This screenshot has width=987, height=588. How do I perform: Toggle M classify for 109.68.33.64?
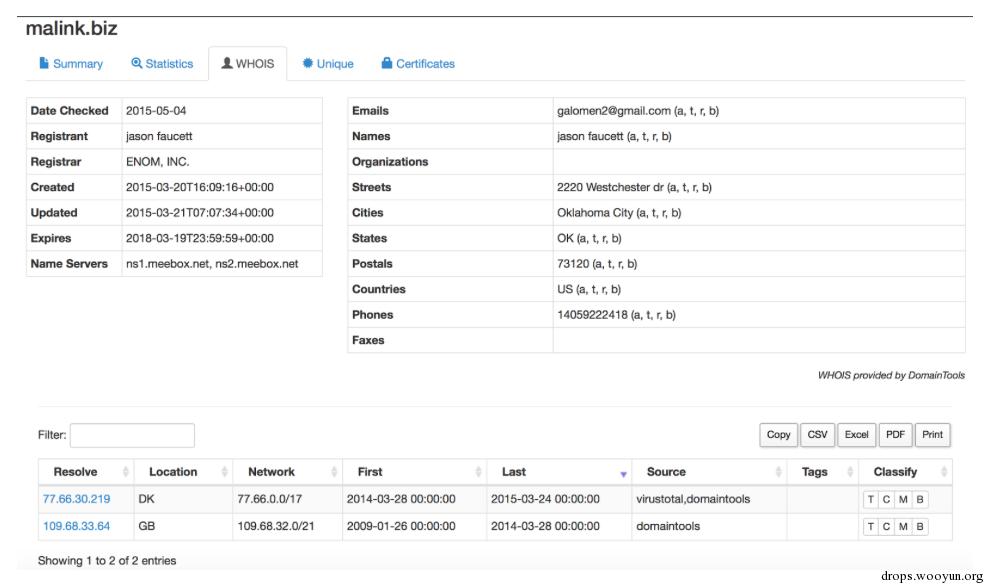pyautogui.click(x=903, y=526)
